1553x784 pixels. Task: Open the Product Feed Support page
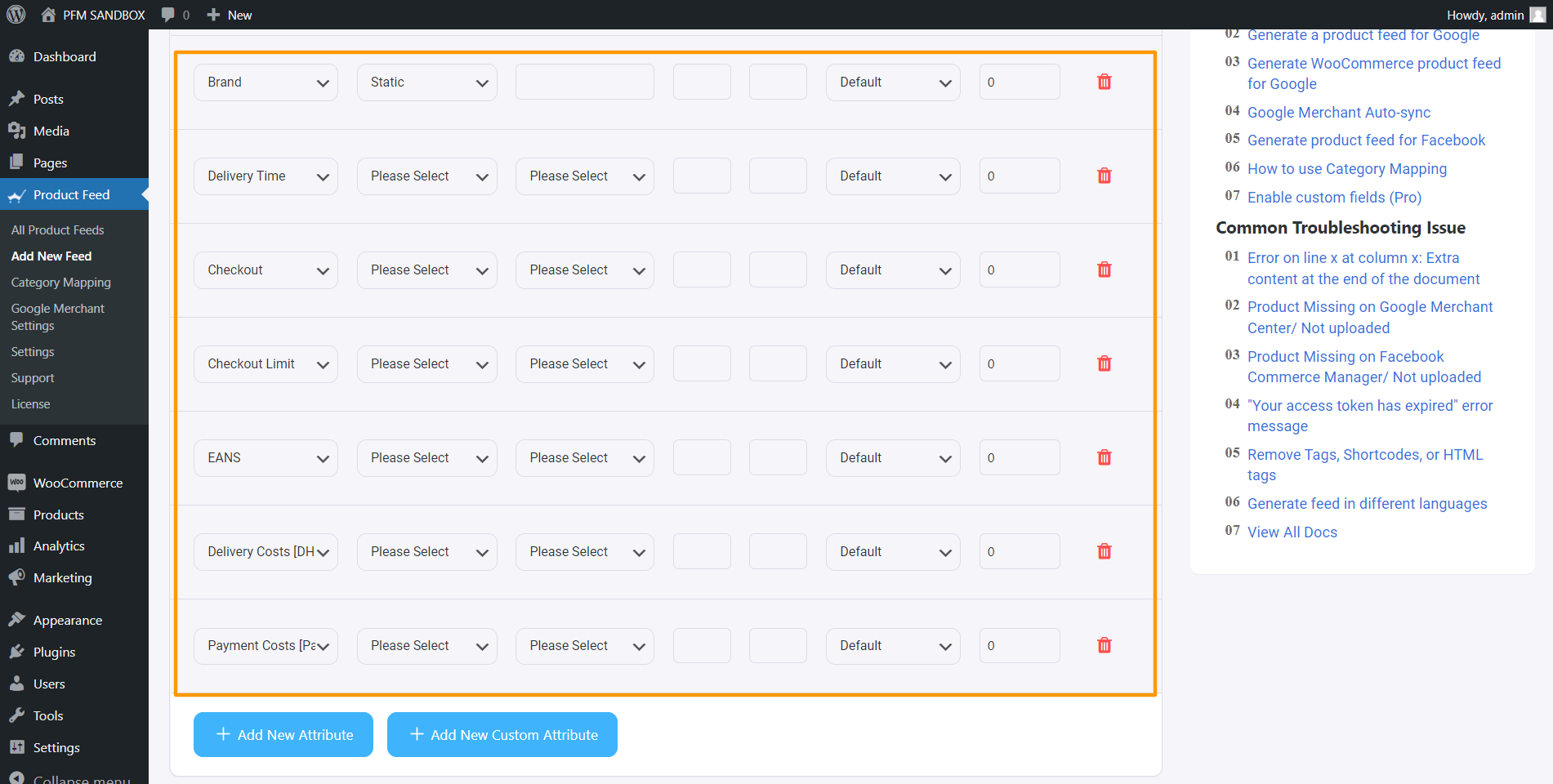click(x=33, y=378)
